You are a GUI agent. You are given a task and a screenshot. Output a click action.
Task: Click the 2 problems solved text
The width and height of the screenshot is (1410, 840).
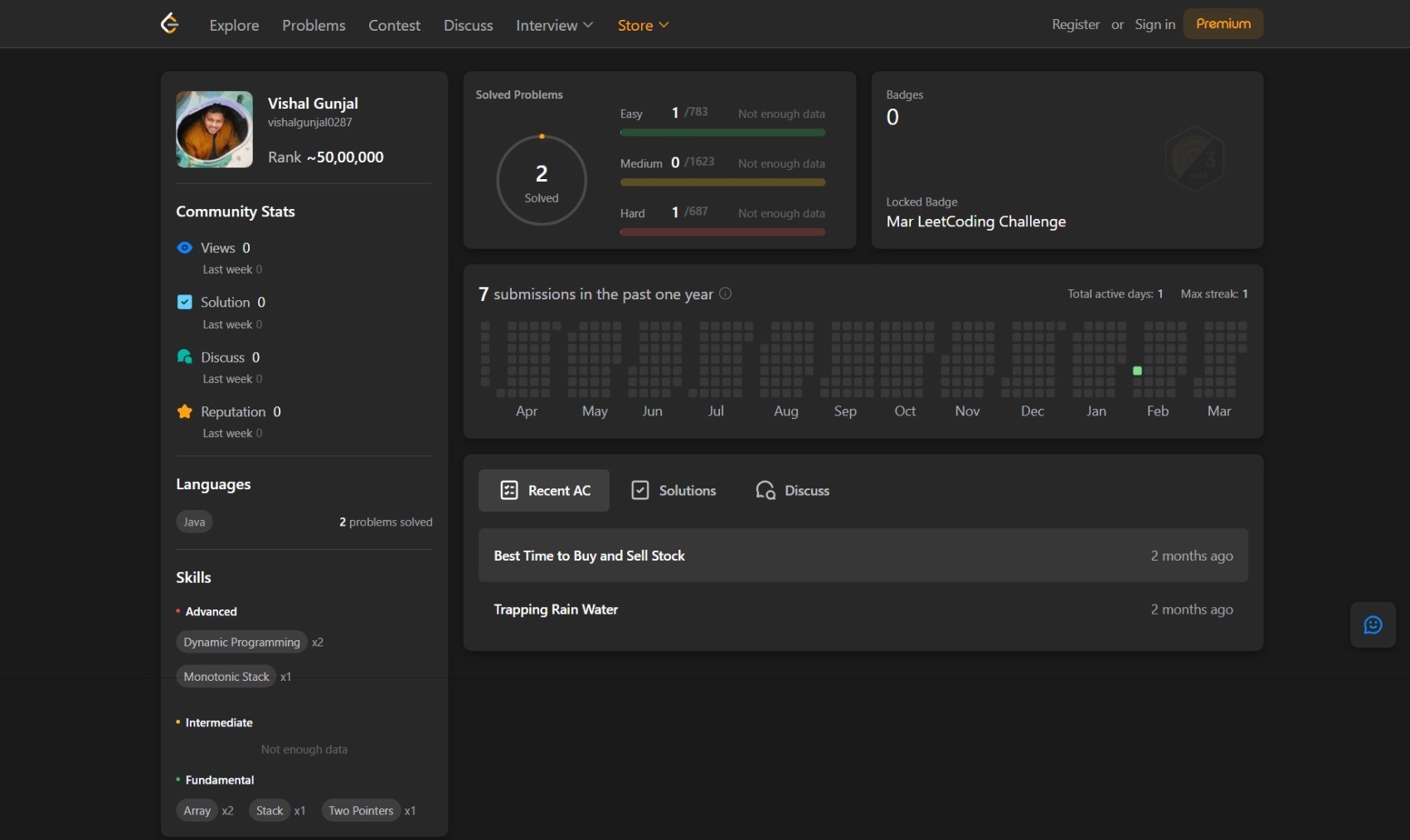tap(386, 522)
